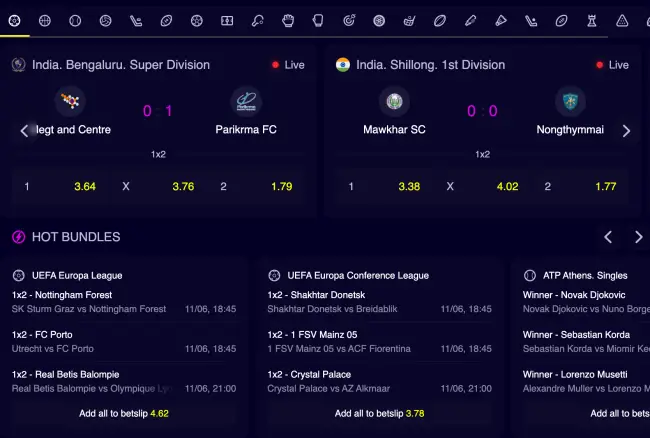Show next Hot Bundles with right arrow
The image size is (650, 438).
click(638, 237)
